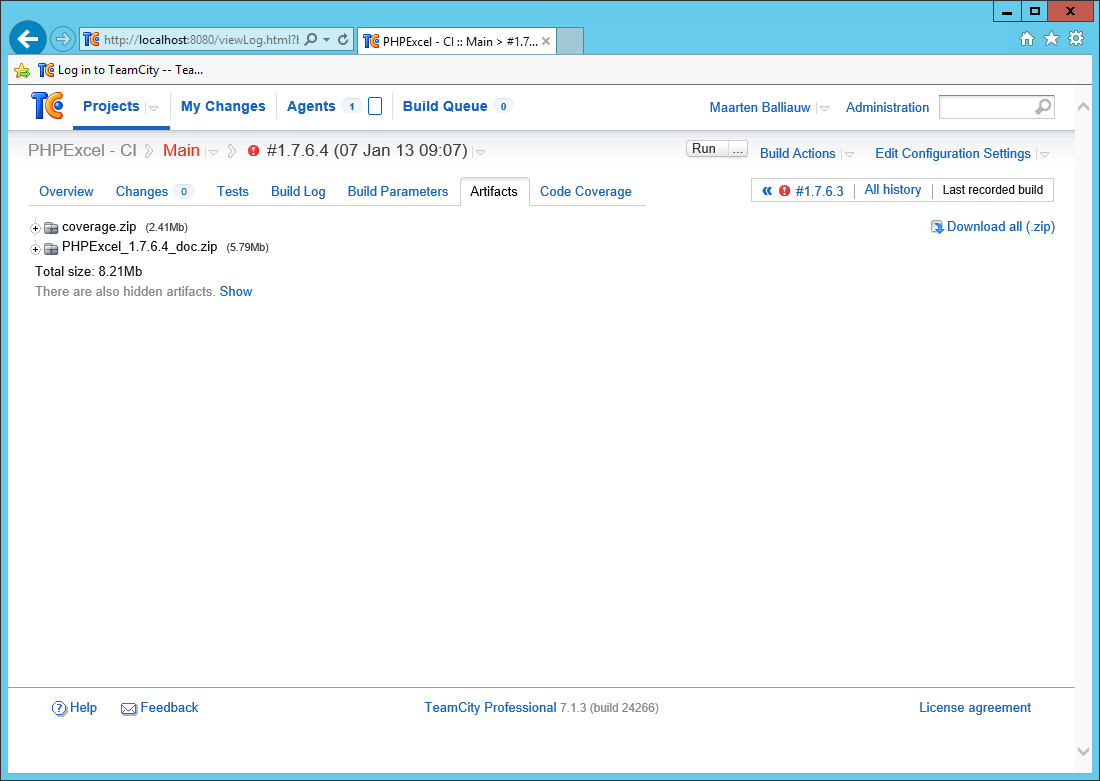Click the TeamCity search input field
The height and width of the screenshot is (781, 1100).
pos(985,107)
